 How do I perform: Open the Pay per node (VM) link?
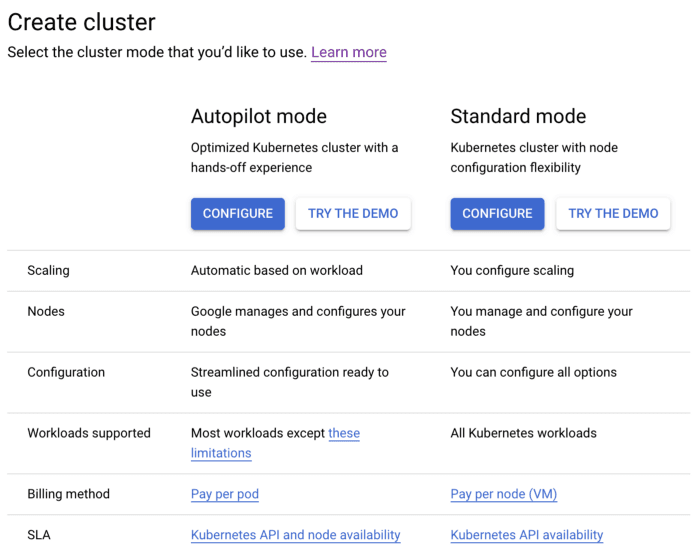click(504, 494)
